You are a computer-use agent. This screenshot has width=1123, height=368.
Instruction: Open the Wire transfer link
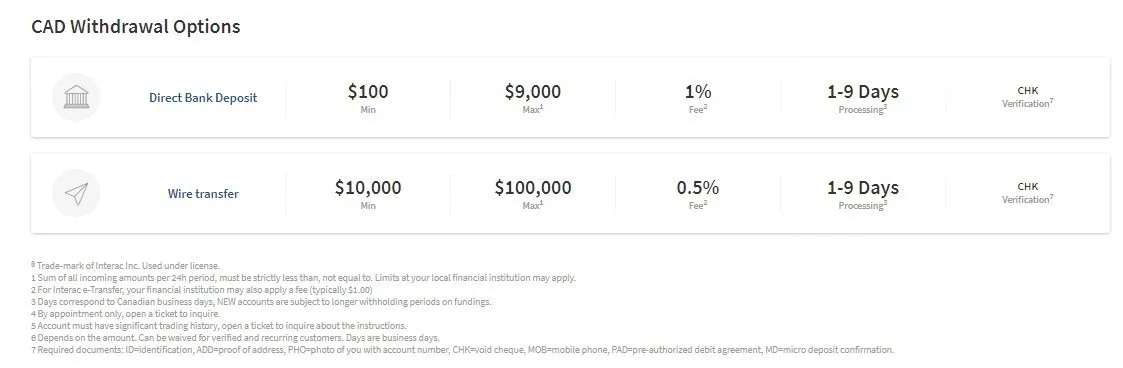click(203, 194)
